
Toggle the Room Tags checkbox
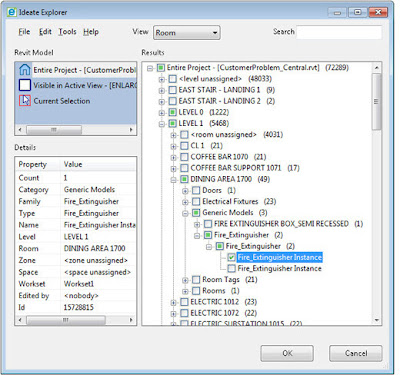tap(196, 280)
